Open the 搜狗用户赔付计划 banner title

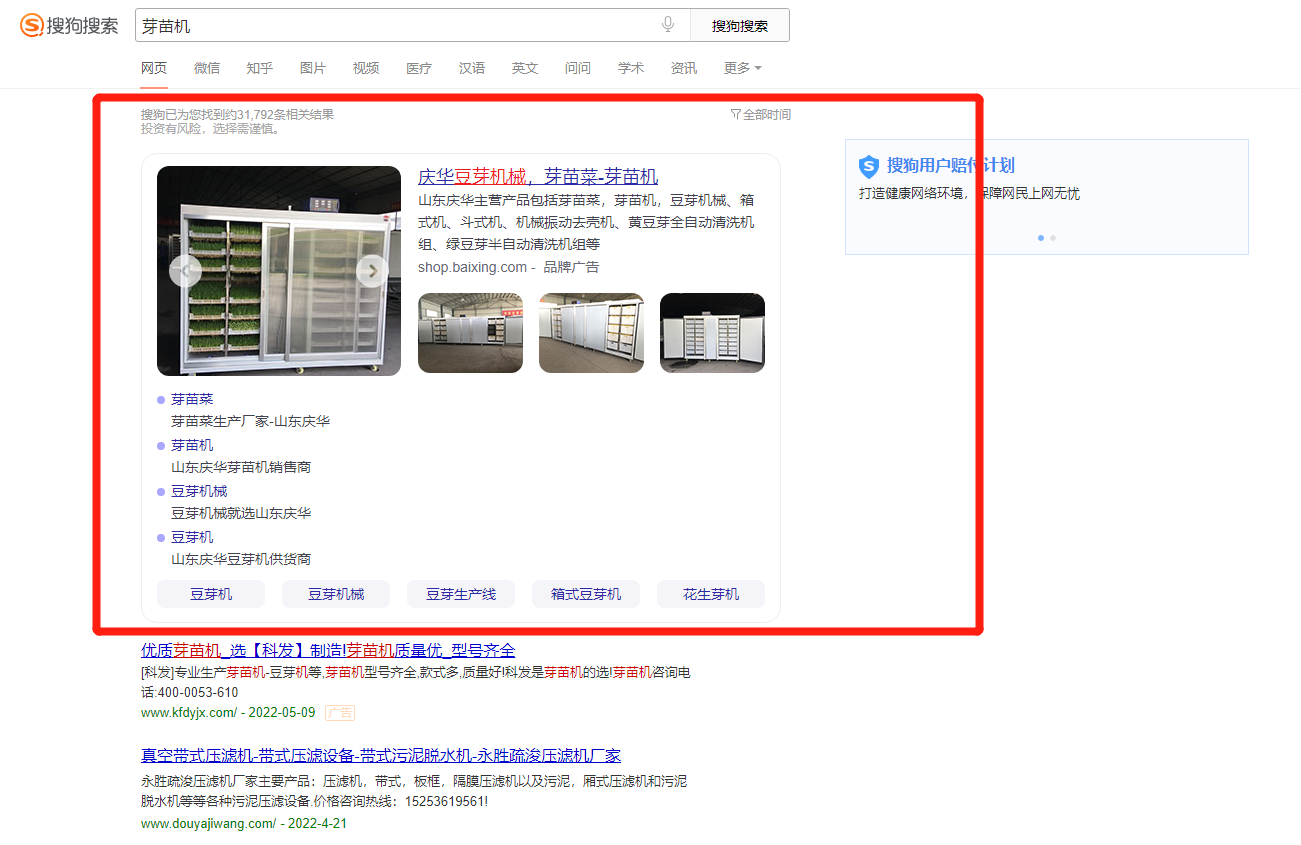click(951, 166)
